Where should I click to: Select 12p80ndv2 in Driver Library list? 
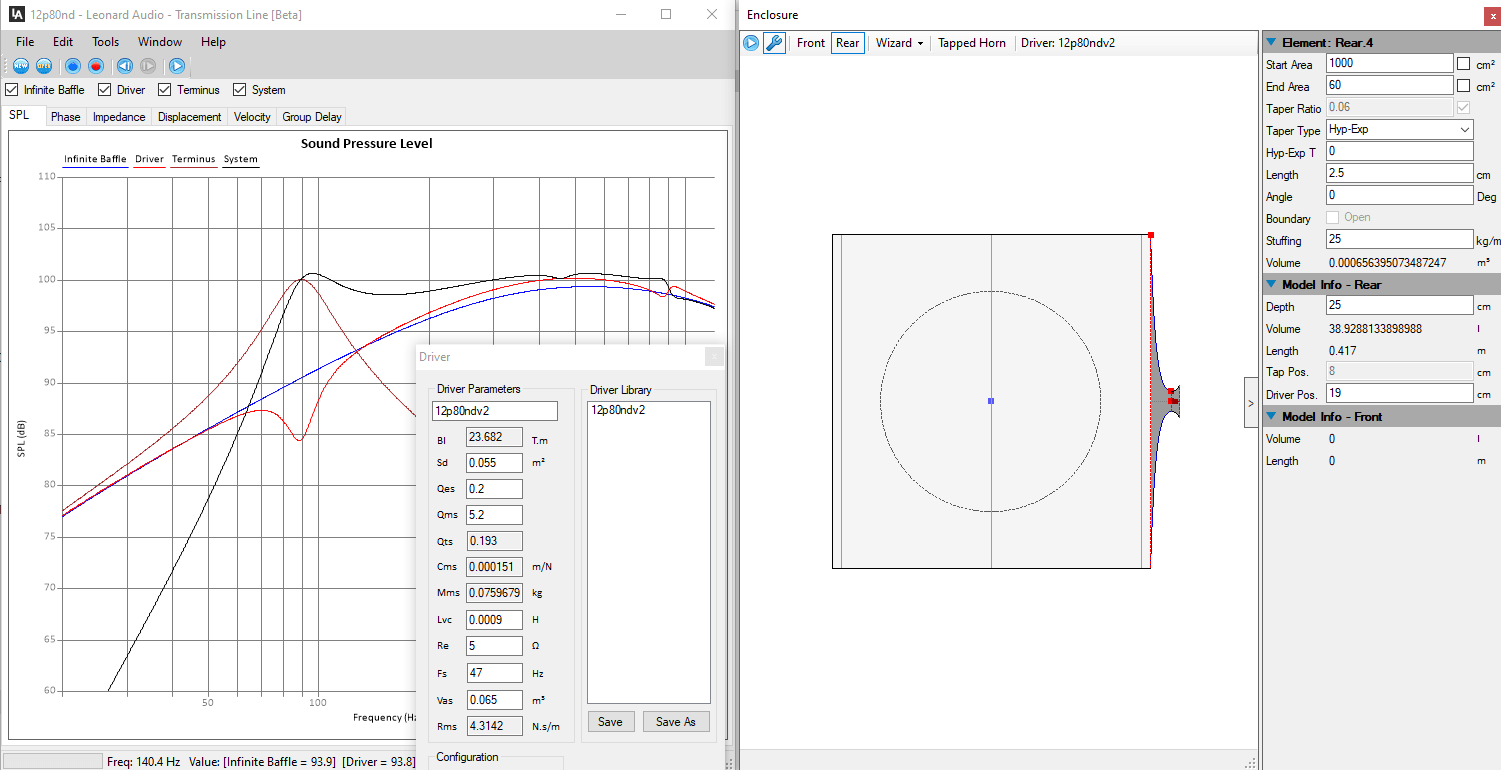click(x=618, y=409)
